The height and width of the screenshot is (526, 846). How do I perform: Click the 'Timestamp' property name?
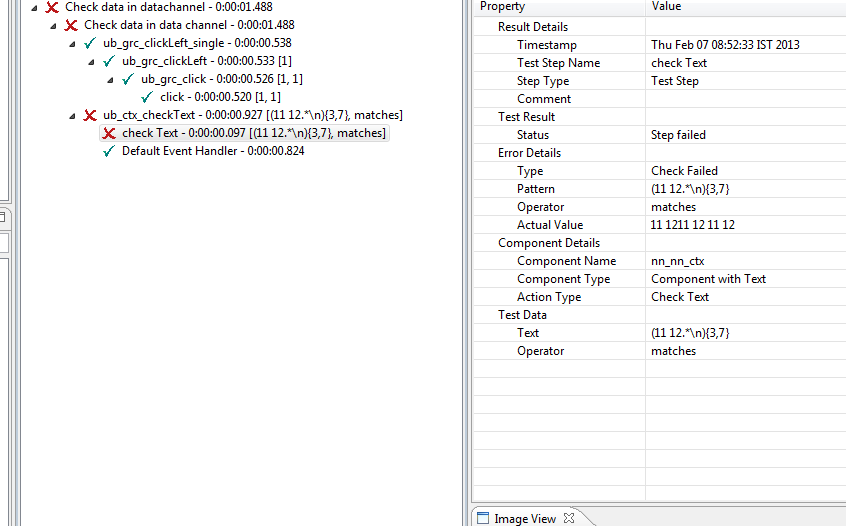(x=547, y=45)
